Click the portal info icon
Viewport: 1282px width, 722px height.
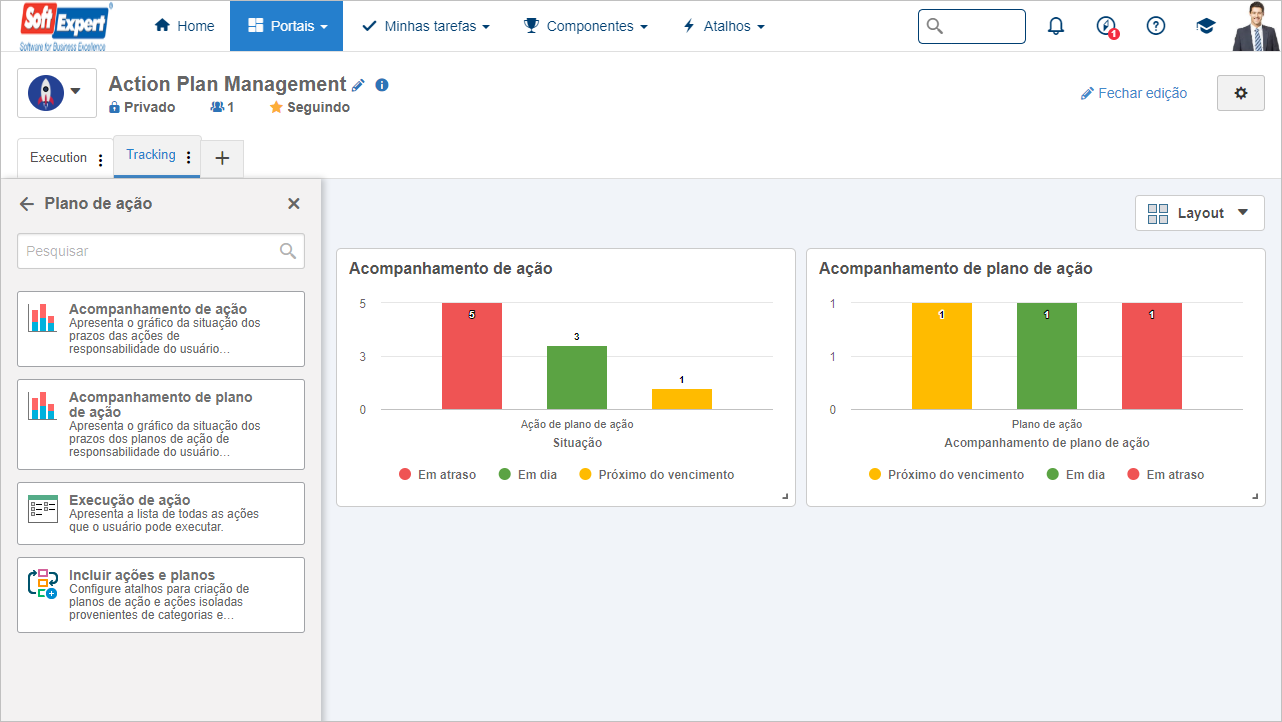click(382, 85)
